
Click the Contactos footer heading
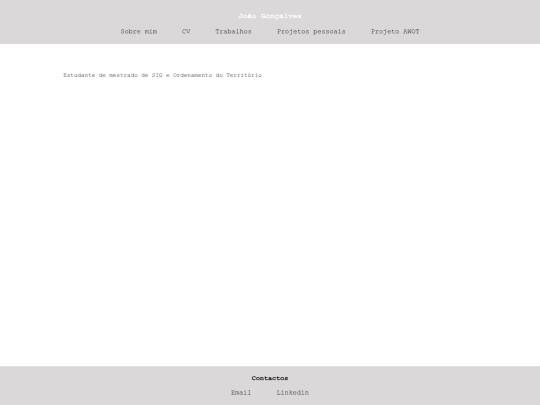point(270,378)
